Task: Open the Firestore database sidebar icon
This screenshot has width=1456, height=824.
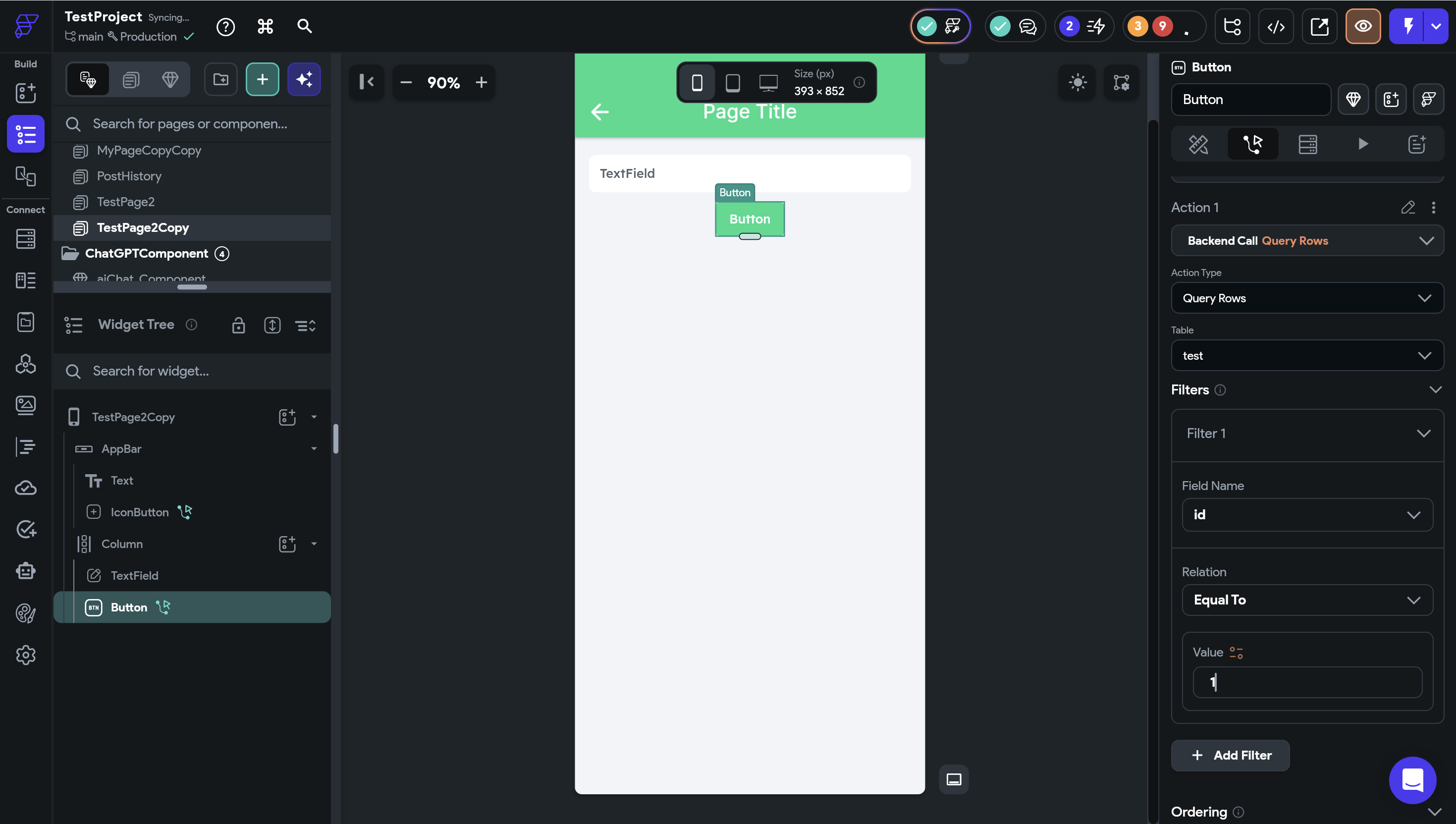Action: point(25,239)
